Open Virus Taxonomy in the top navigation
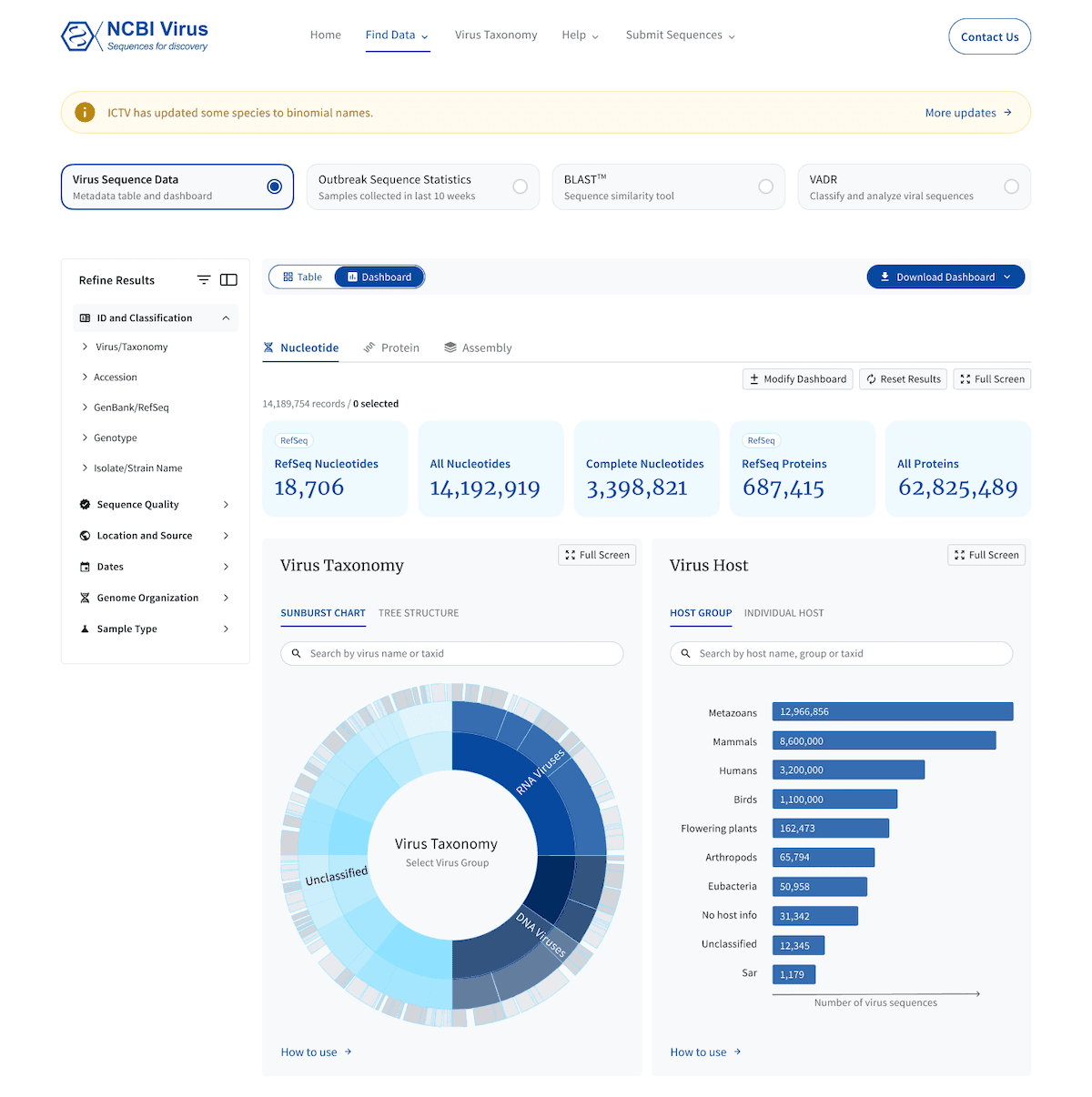This screenshot has width=1092, height=1097. [x=496, y=35]
